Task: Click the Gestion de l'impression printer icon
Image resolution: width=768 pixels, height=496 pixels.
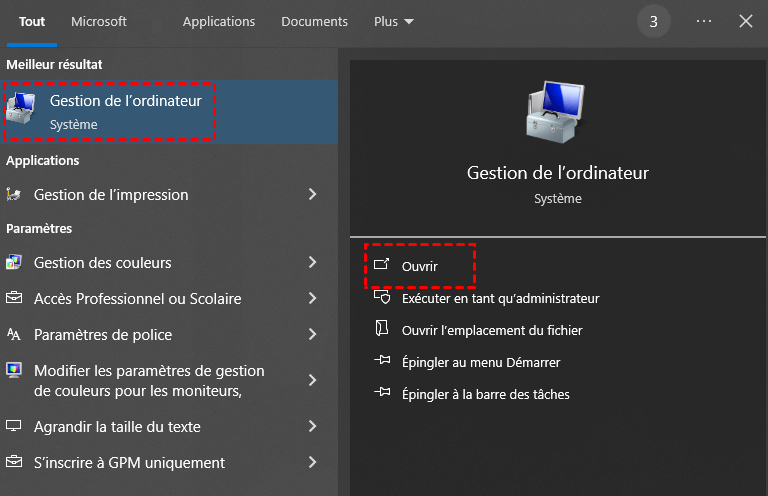Action: click(x=14, y=195)
